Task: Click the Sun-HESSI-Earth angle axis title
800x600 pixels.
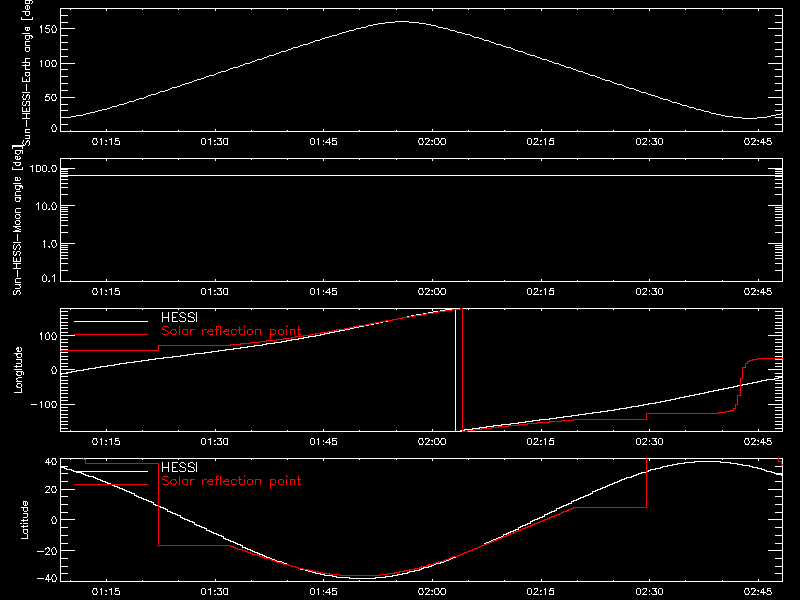Action: pyautogui.click(x=27, y=73)
